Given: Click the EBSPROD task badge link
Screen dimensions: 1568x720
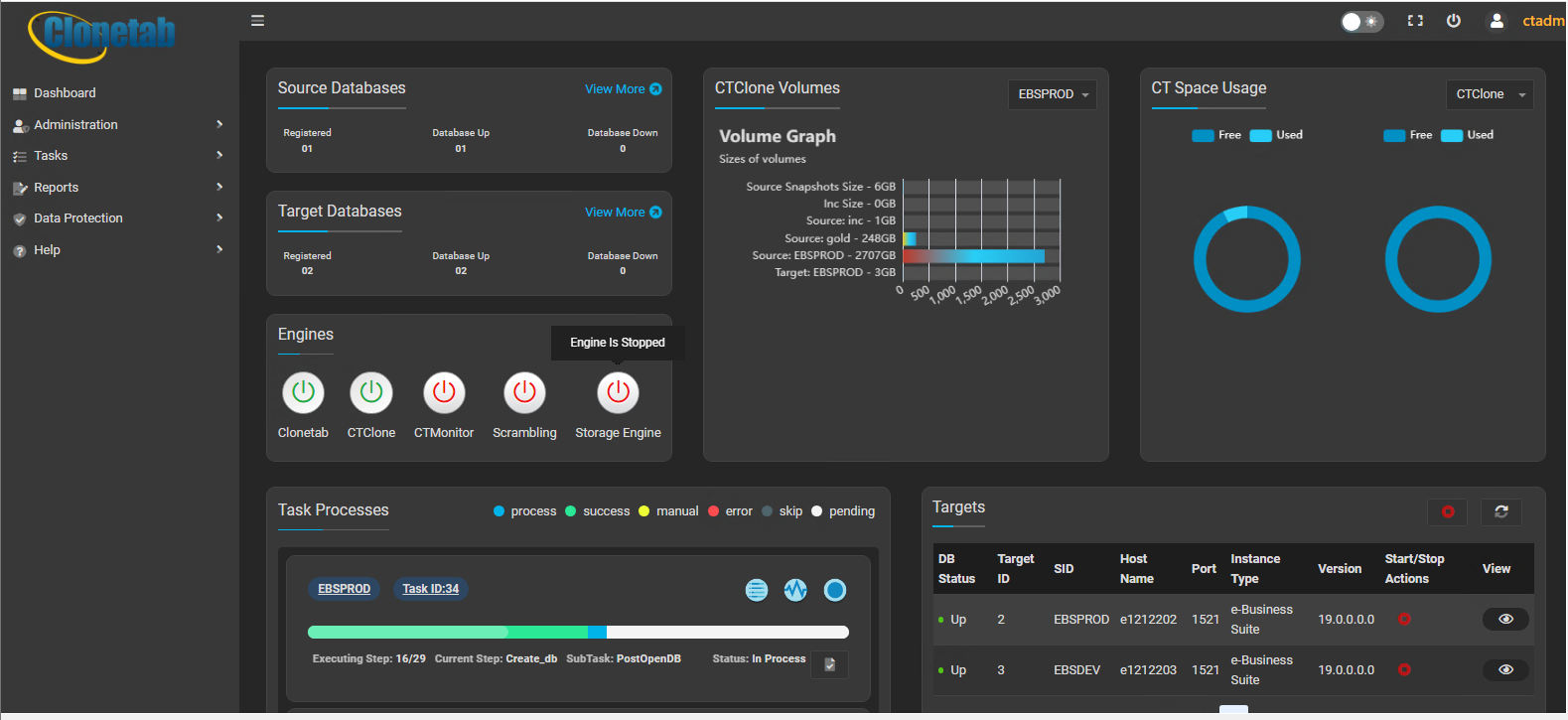Looking at the screenshot, I should (344, 589).
